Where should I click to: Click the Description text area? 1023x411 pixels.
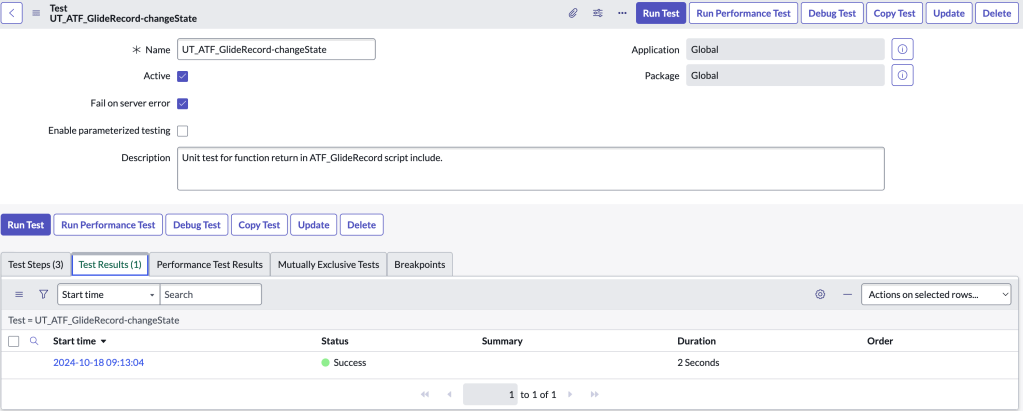click(530, 168)
